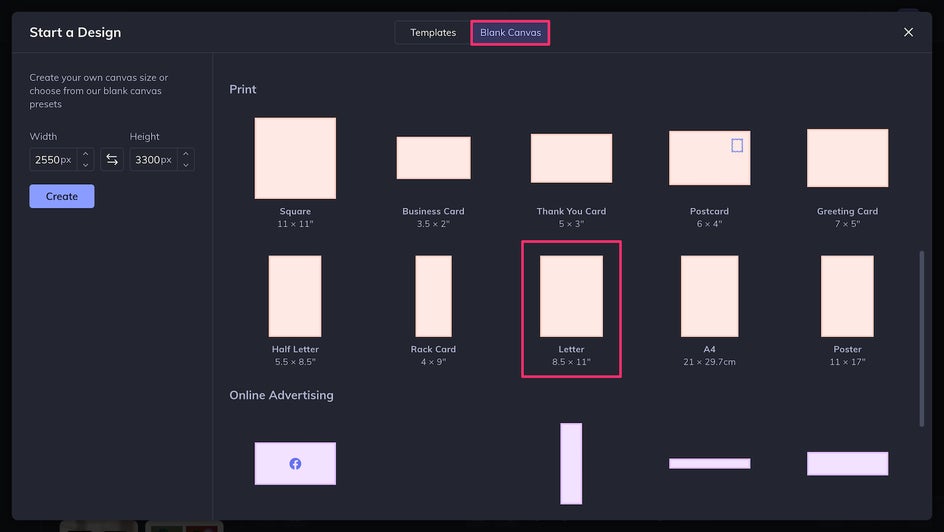Click the preset list vertical scrollbar
Image resolution: width=944 pixels, height=532 pixels.
tap(921, 339)
